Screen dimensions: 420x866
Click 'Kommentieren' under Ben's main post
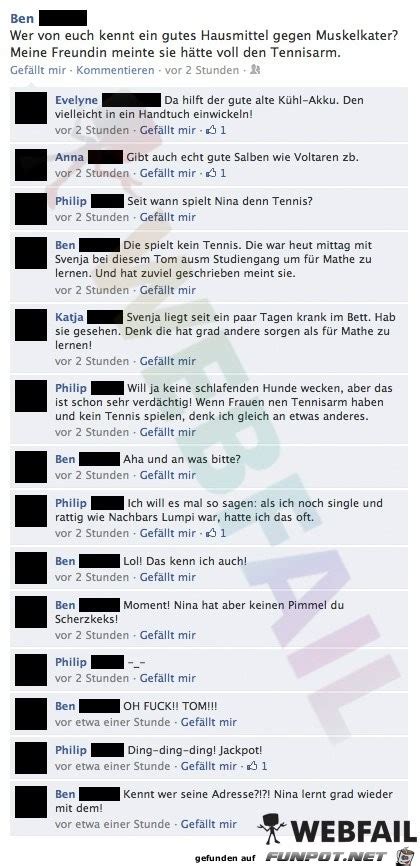coord(115,71)
